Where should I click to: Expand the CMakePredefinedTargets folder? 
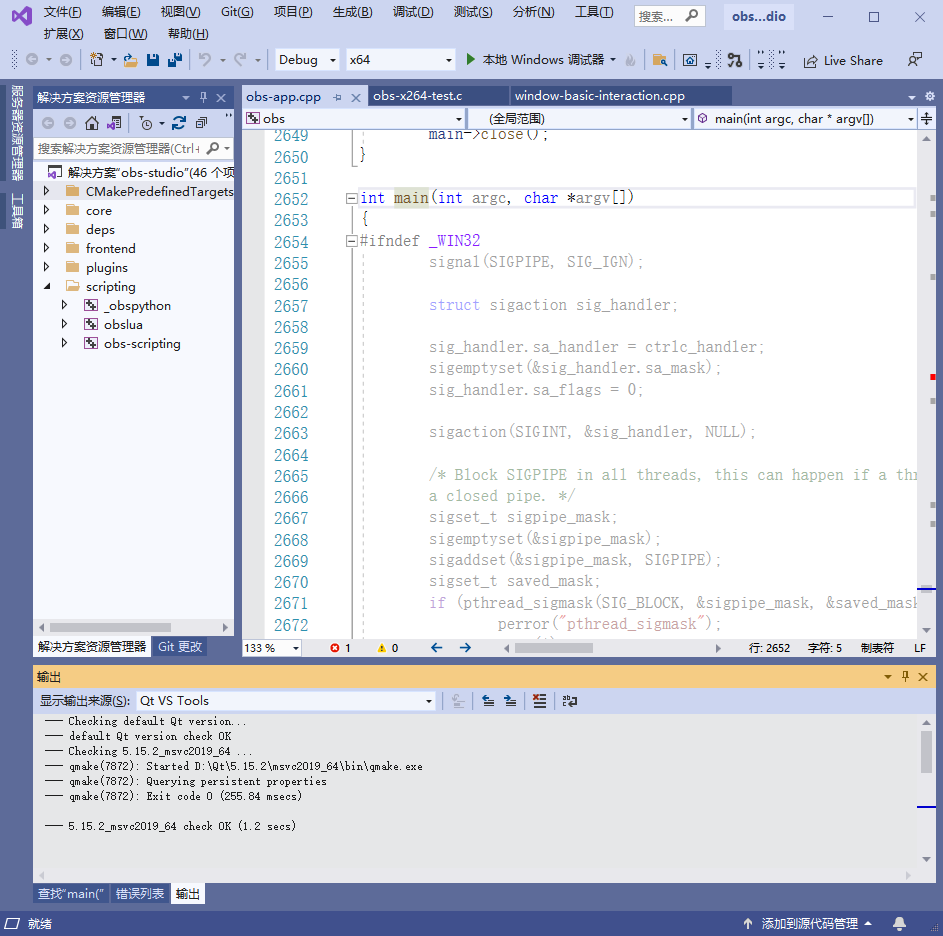click(46, 191)
